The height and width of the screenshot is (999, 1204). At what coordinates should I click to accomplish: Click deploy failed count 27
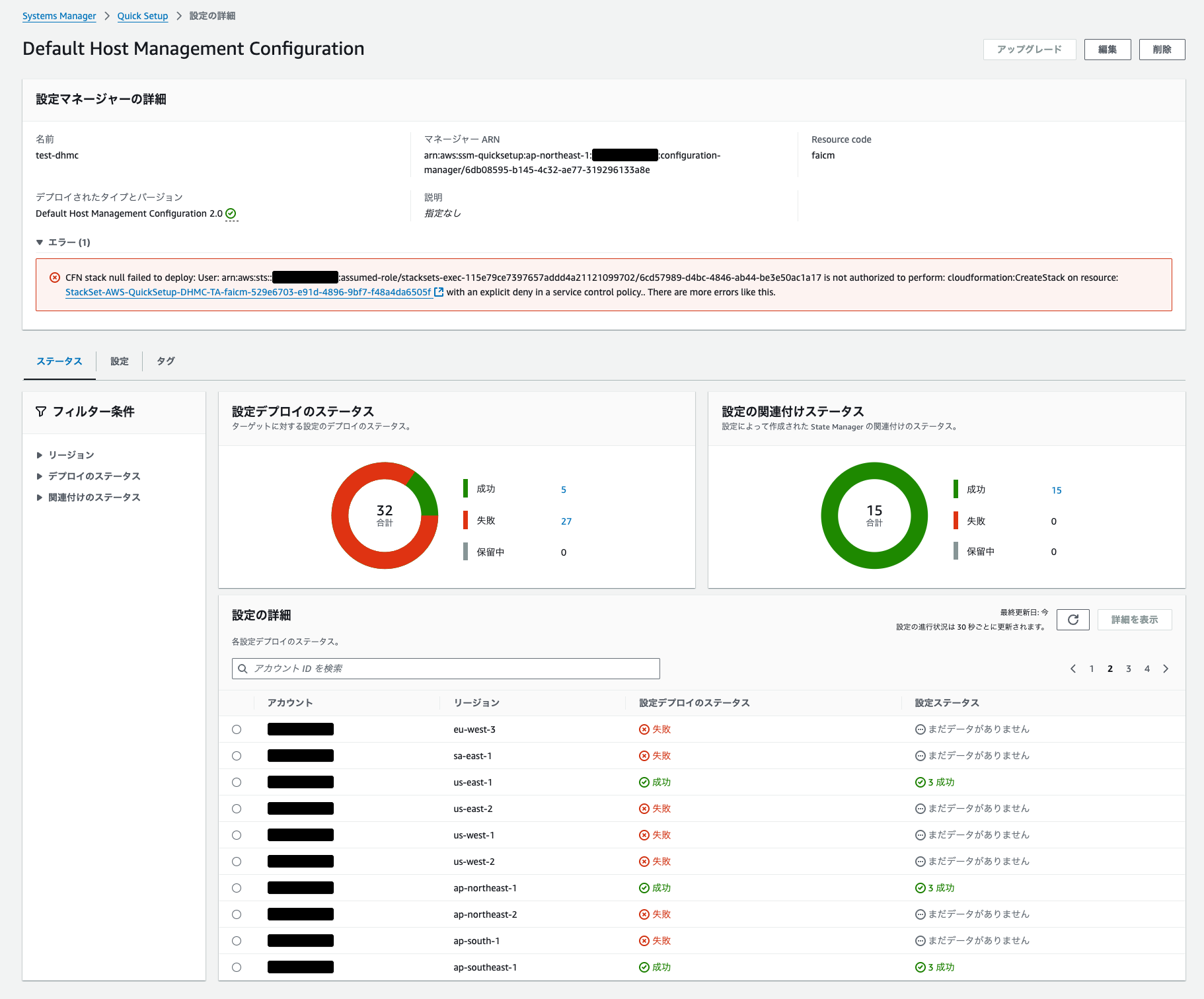pos(566,521)
